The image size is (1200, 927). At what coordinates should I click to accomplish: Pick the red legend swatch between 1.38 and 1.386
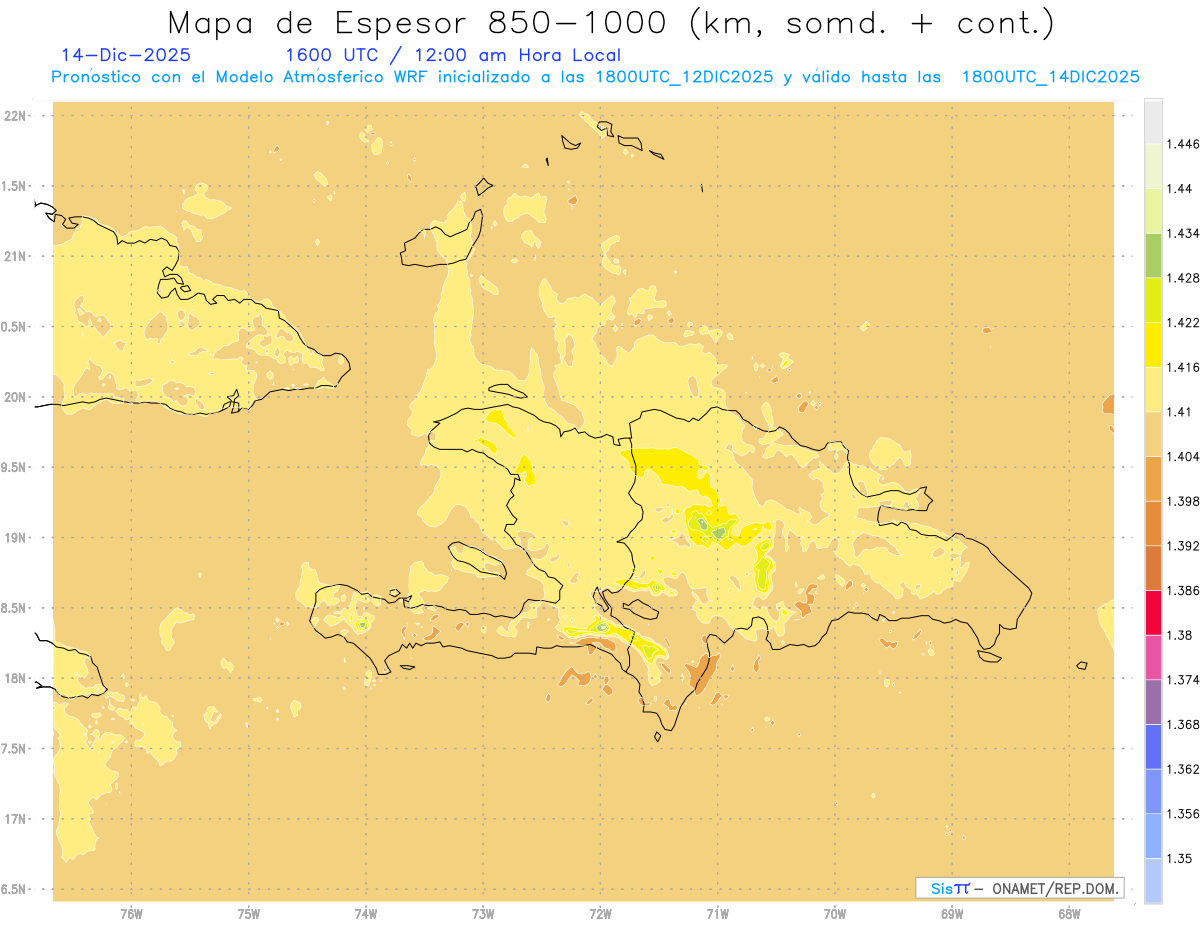click(1153, 613)
